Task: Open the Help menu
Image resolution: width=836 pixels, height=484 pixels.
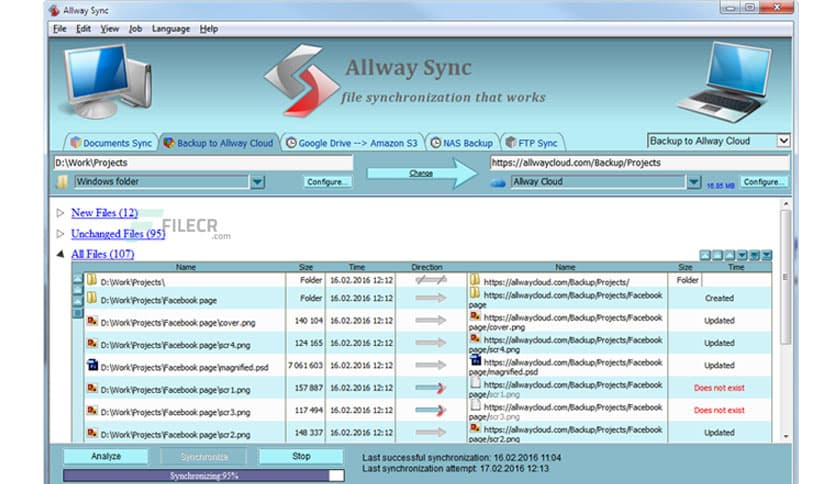Action: 208,29
